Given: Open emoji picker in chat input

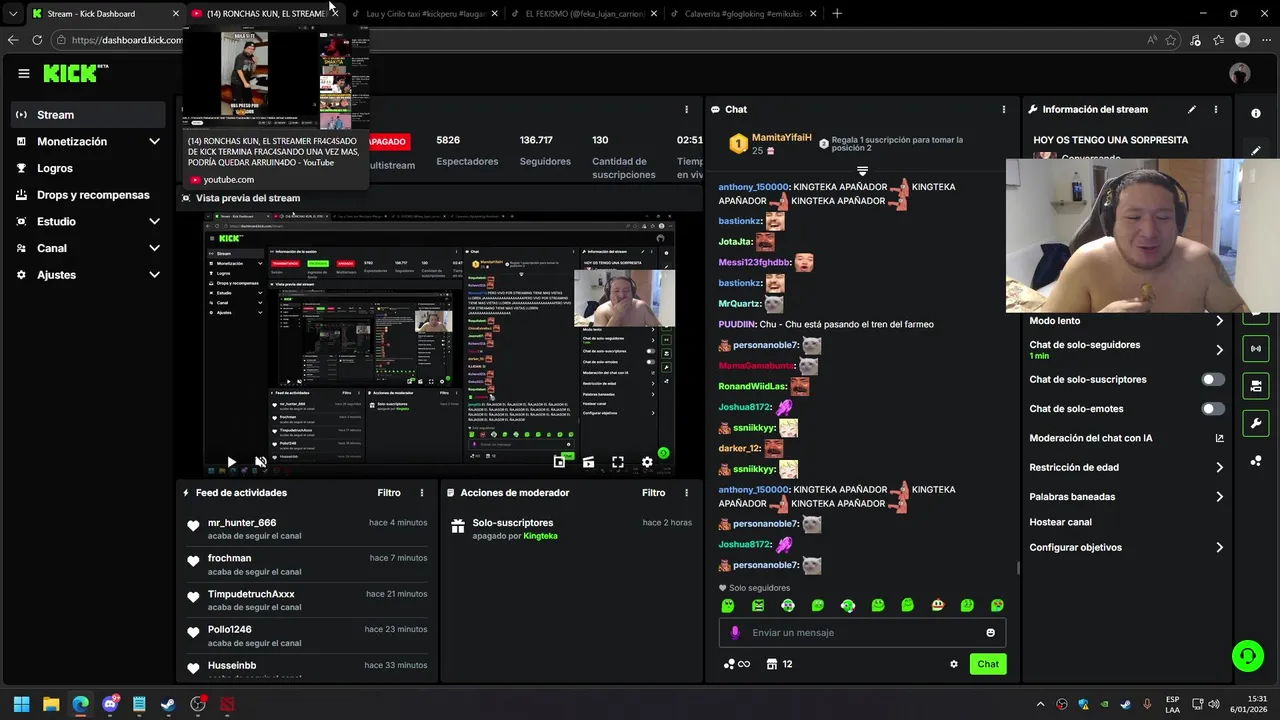Looking at the screenshot, I should pos(991,633).
